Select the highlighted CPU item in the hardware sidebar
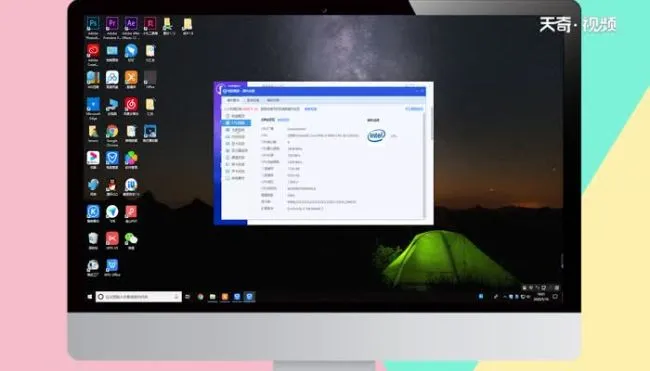Viewport: 650px width, 371px height. click(236, 123)
